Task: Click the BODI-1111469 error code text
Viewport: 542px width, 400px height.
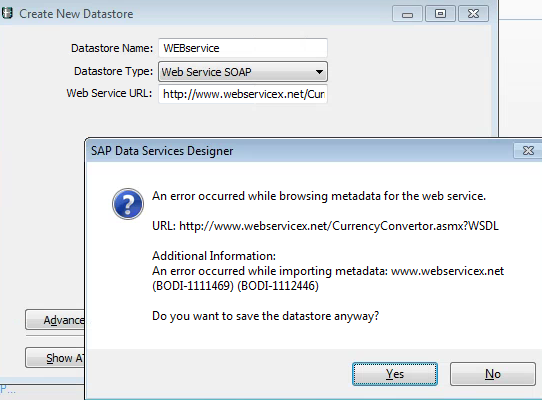Action: [x=193, y=286]
